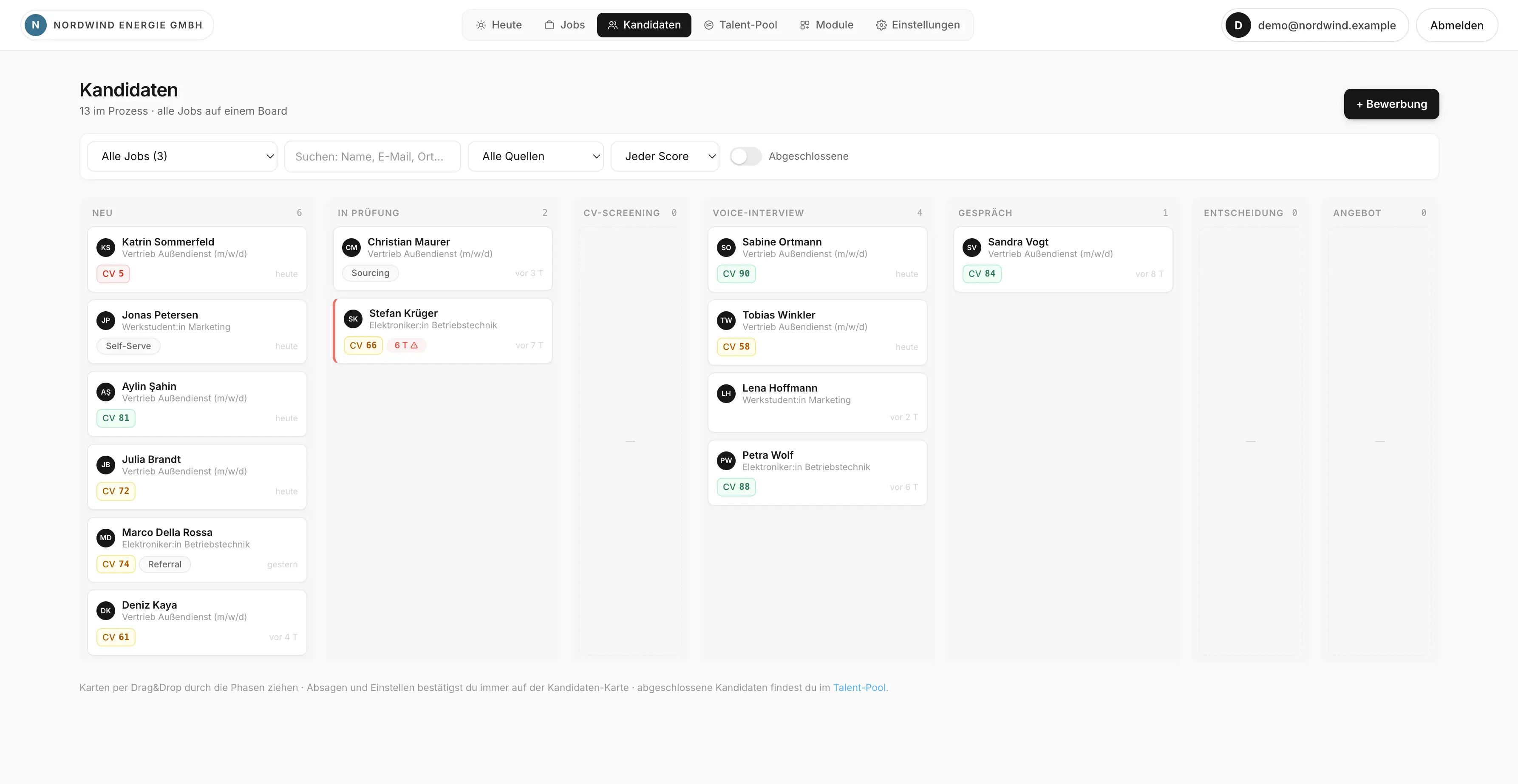Click the people icon on Kandidaten tab
The height and width of the screenshot is (784, 1518).
click(x=612, y=25)
